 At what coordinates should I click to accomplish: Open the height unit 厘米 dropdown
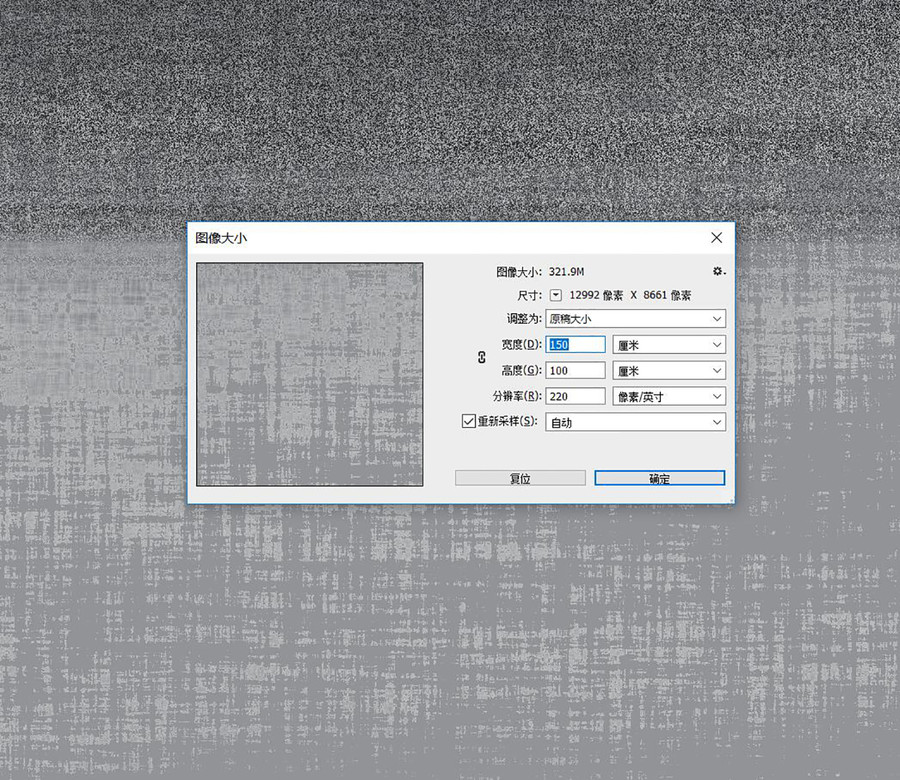click(669, 370)
